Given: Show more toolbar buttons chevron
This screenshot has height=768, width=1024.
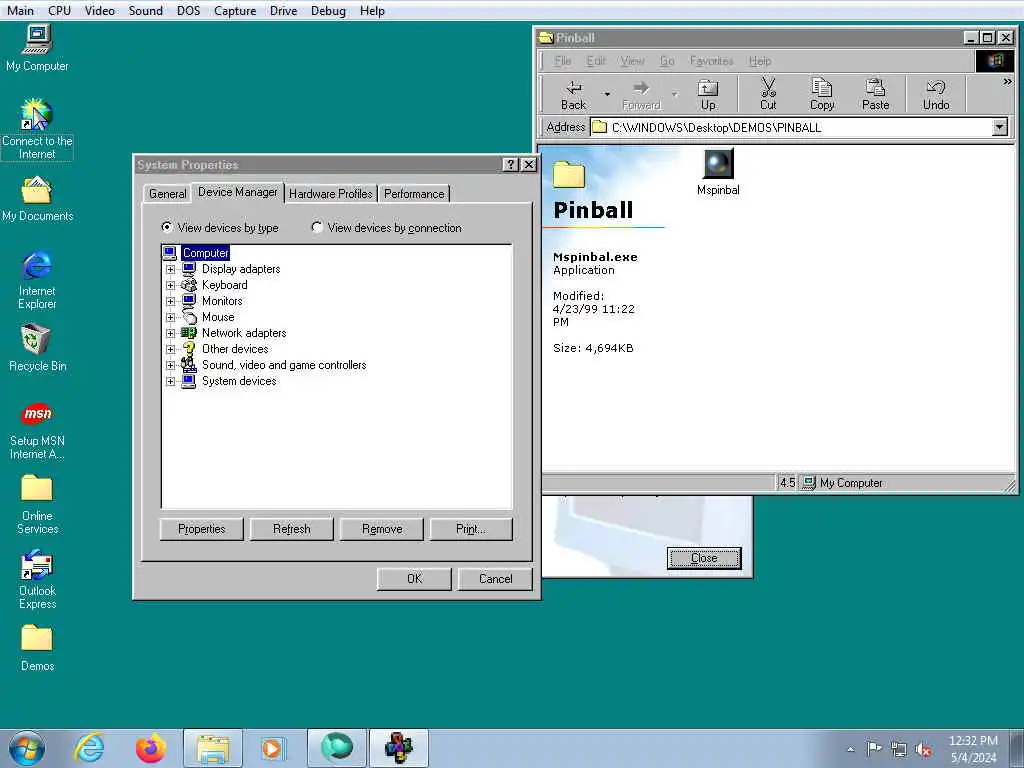Looking at the screenshot, I should [x=1007, y=82].
